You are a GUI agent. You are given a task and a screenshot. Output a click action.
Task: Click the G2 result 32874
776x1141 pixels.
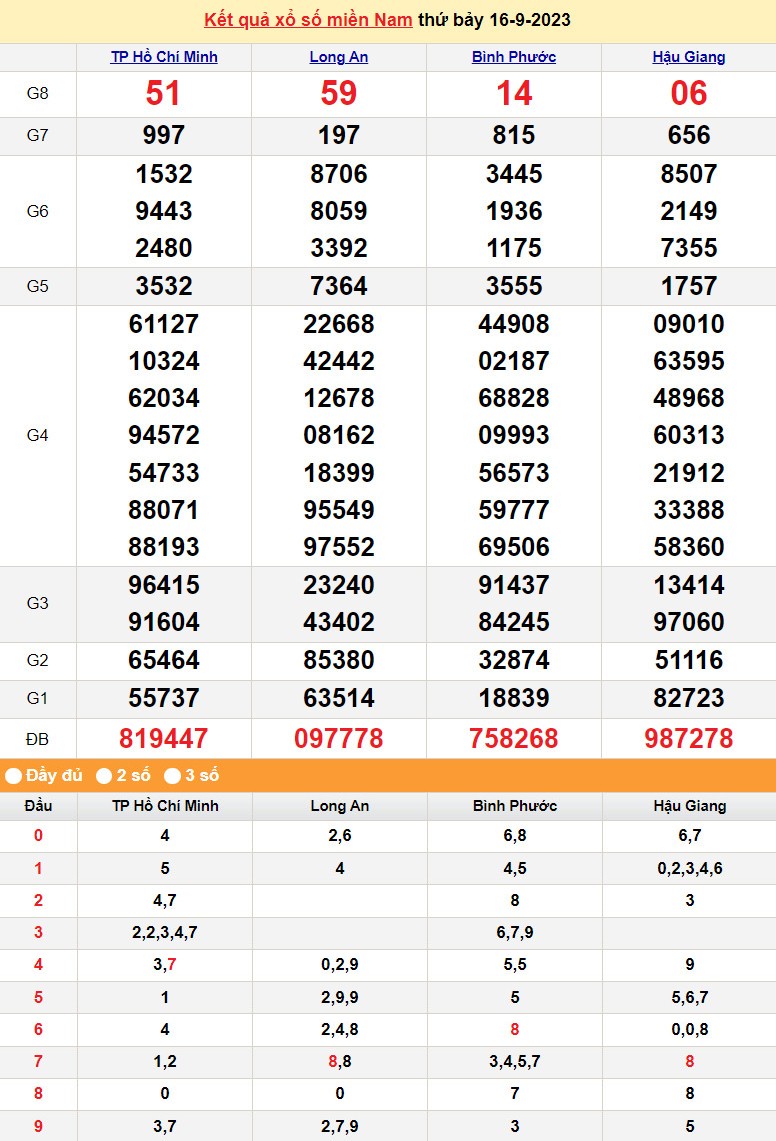pos(514,660)
